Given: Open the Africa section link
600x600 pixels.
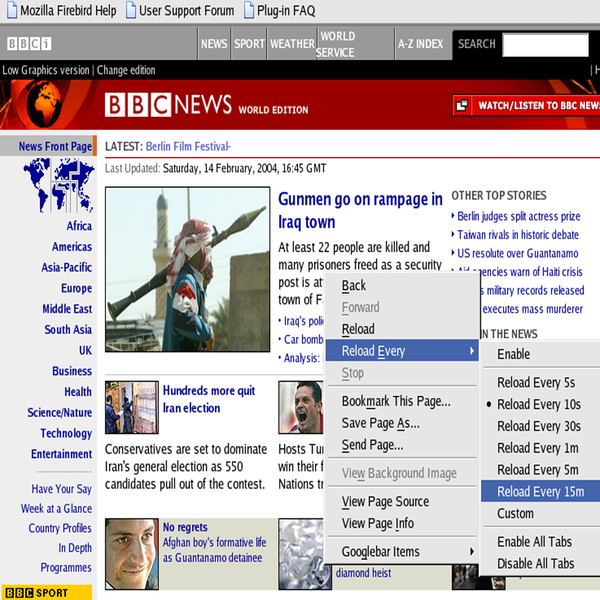Looking at the screenshot, I should tap(79, 226).
